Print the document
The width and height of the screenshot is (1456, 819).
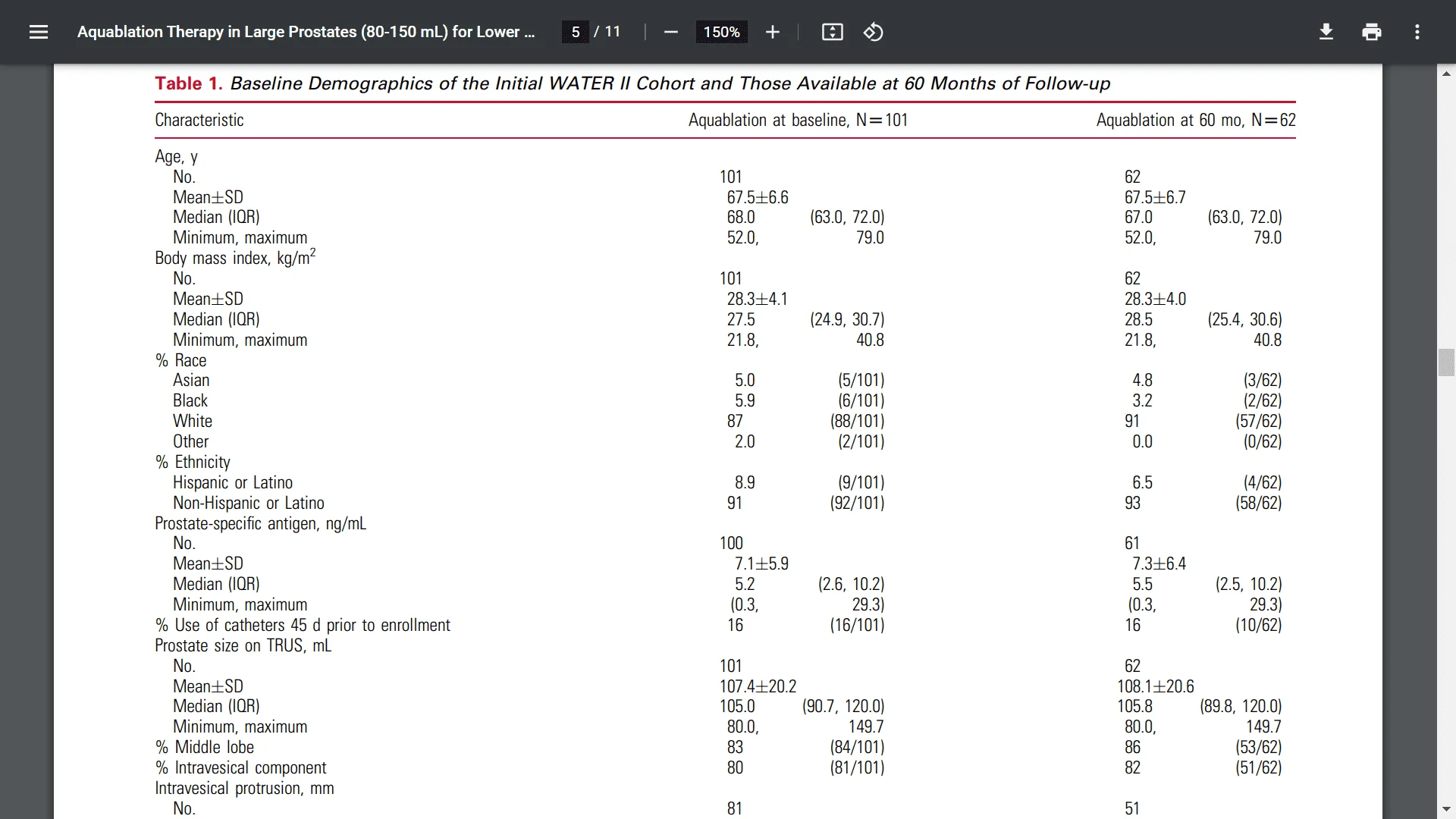point(1371,32)
